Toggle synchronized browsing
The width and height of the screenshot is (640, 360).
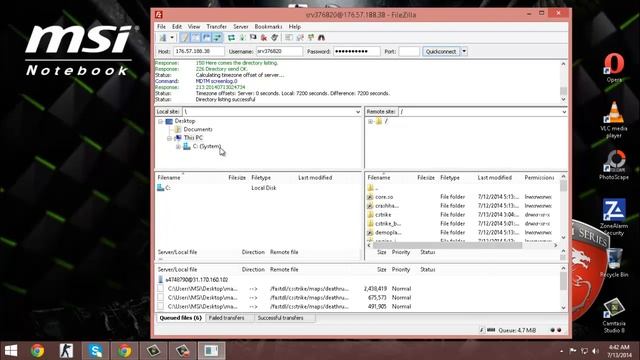[311, 38]
